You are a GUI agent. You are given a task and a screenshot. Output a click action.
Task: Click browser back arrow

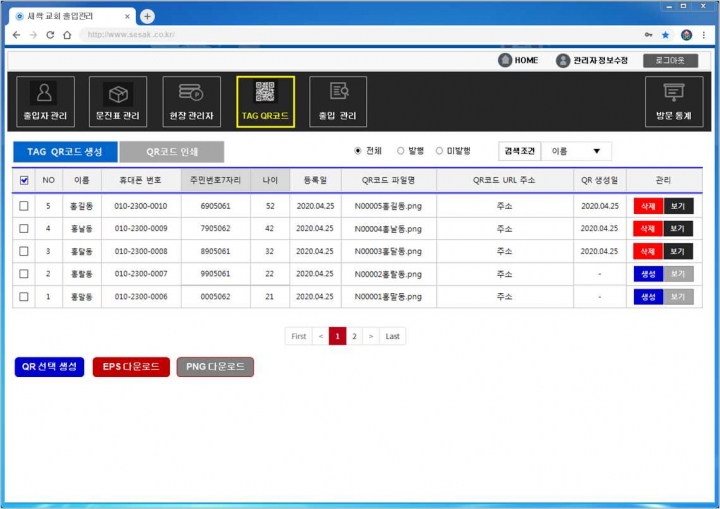[x=17, y=35]
